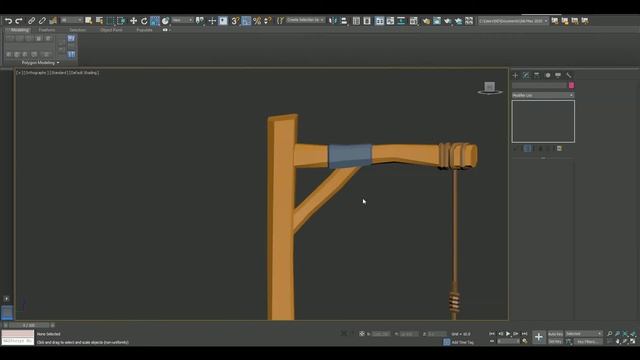Select the Bind to Space Warp icon
The height and width of the screenshot is (360, 640).
pyautogui.click(x=53, y=20)
